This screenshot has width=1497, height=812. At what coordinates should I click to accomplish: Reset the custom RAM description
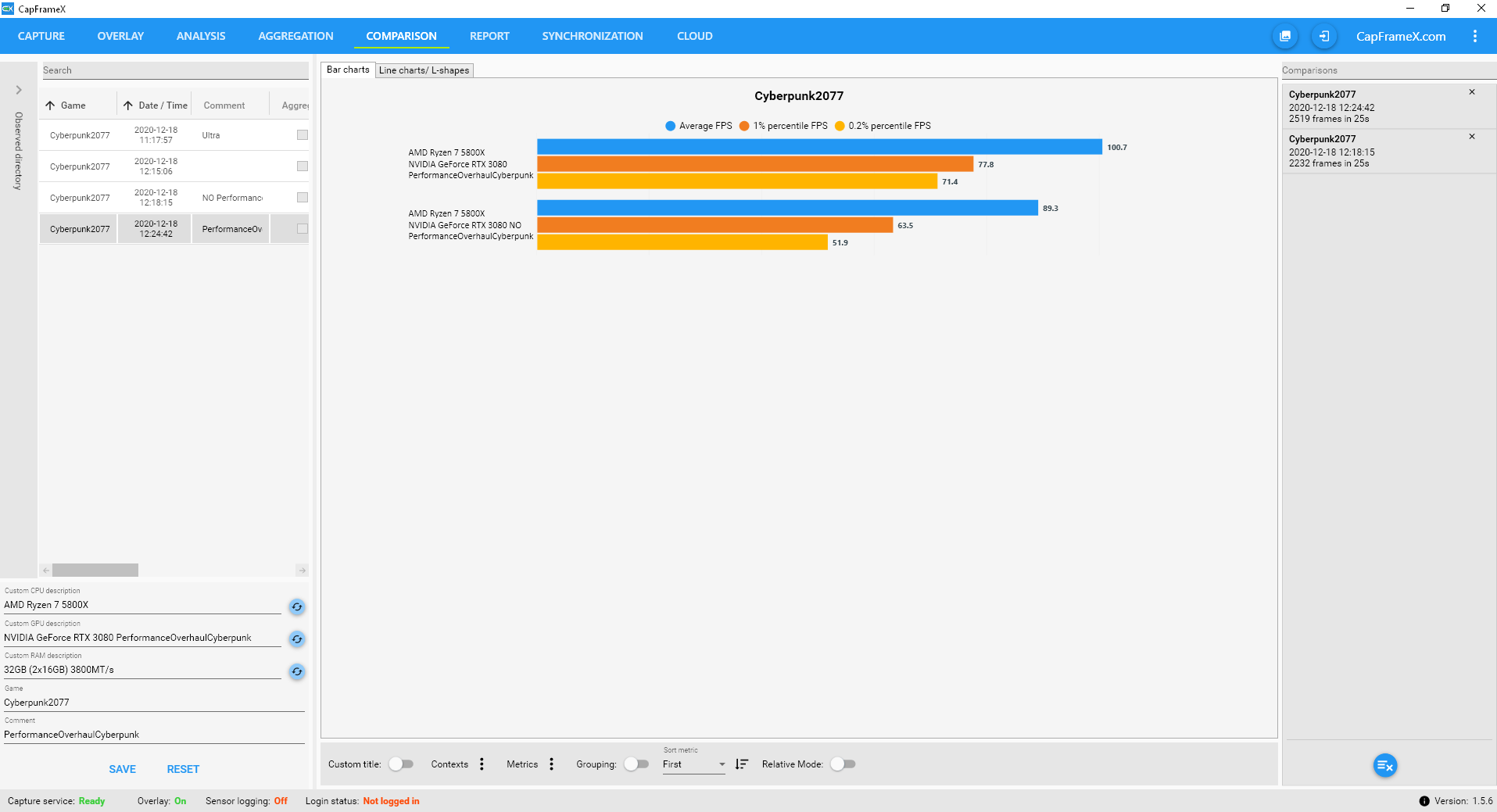pos(297,671)
